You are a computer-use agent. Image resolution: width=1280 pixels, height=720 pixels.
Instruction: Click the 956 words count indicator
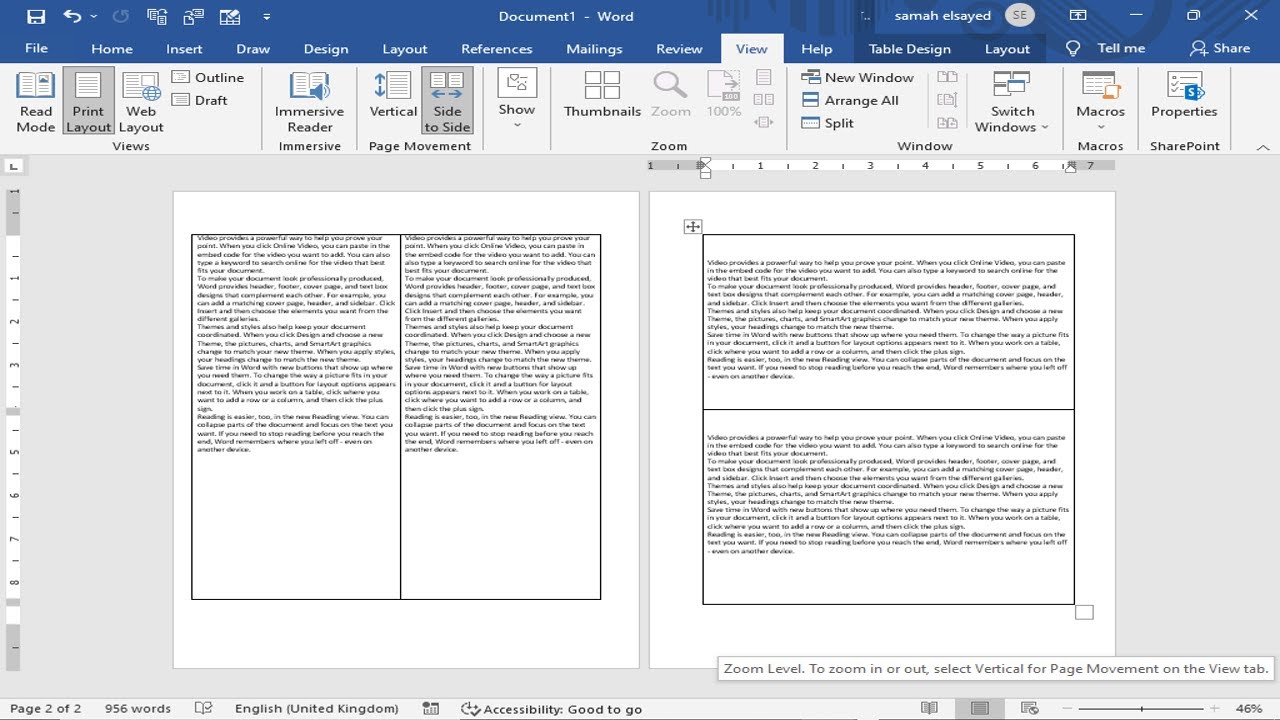pos(138,708)
